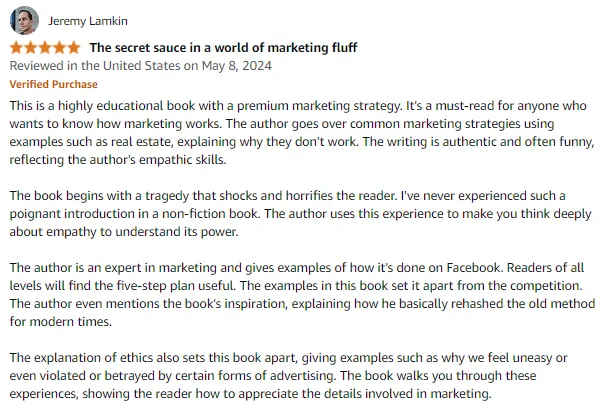609x407 pixels.
Task: Click the fifth orange rating star
Action: 74,47
